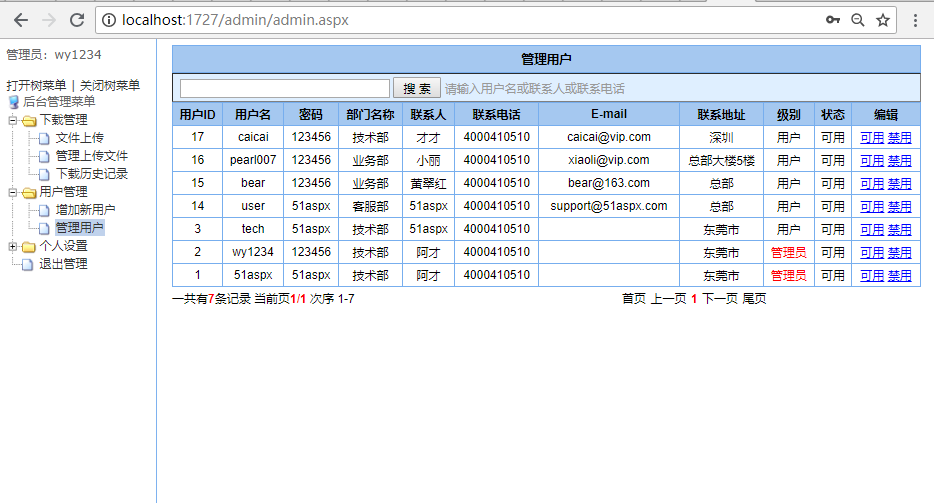The image size is (934, 503).
Task: Click the 用户名 column header
Action: point(253,114)
